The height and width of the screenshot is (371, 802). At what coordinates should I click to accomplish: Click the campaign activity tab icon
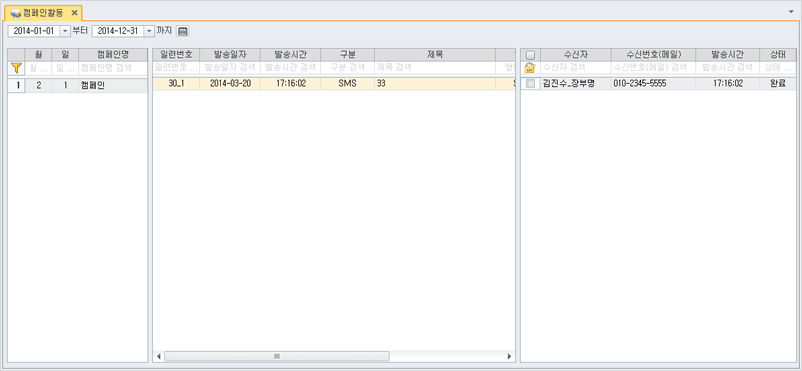(x=16, y=13)
